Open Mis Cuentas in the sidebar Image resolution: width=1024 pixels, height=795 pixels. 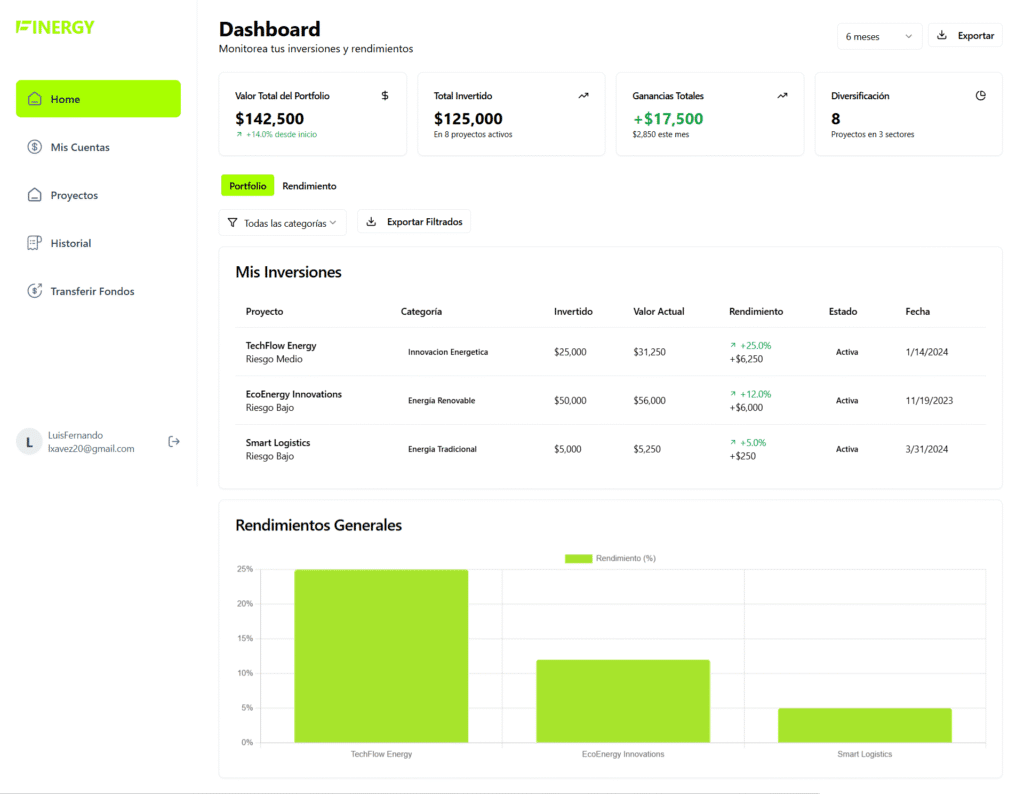[80, 147]
